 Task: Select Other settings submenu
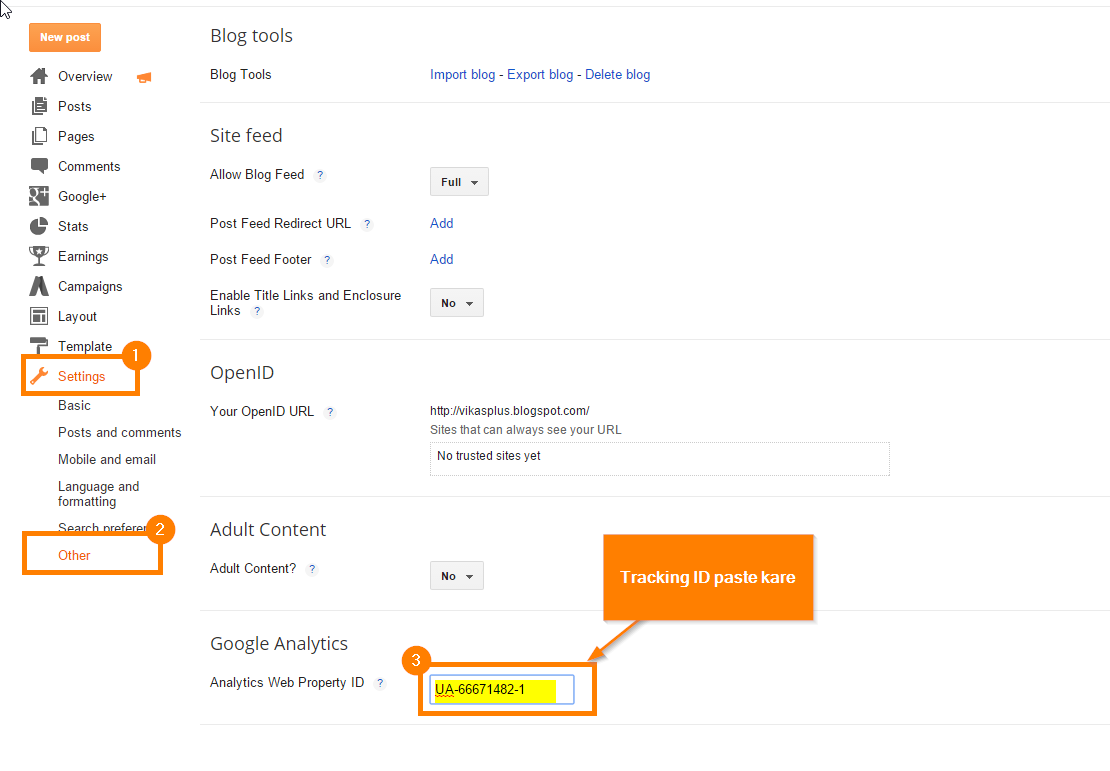coord(74,556)
